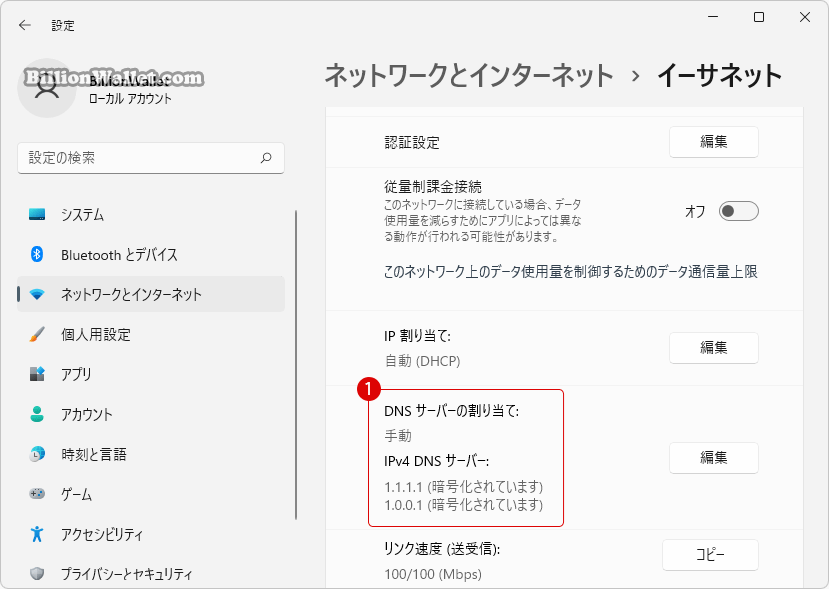Click the 手動 DNS assignment value
Image resolution: width=829 pixels, height=589 pixels.
(x=398, y=436)
